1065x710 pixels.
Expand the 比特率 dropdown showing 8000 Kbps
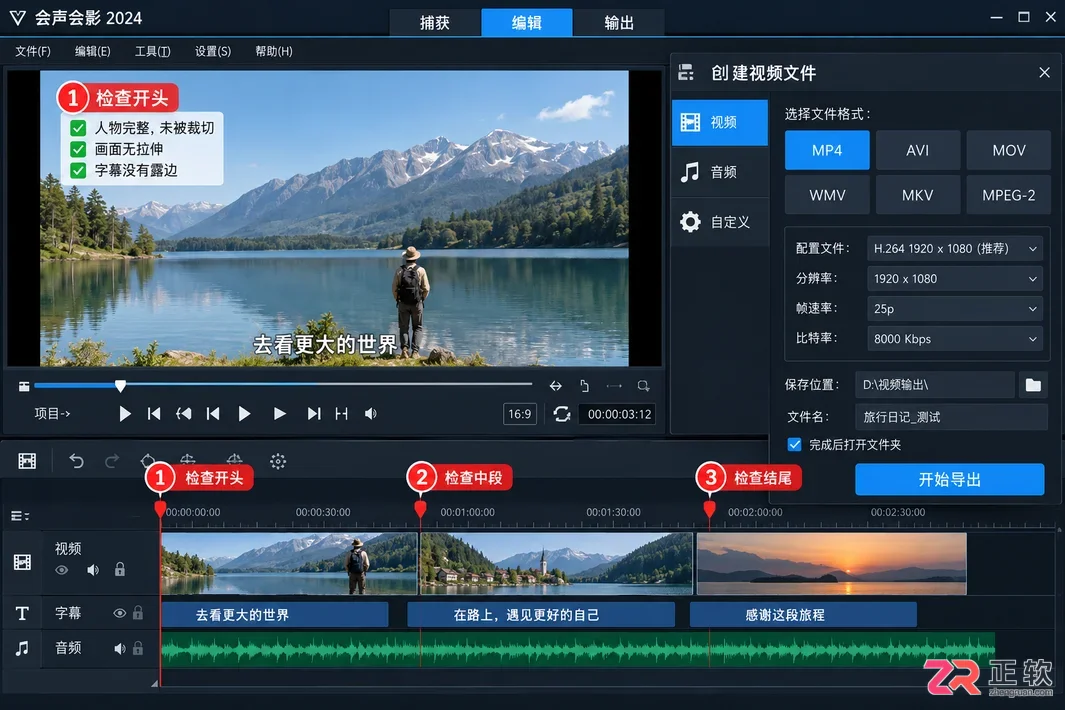954,338
